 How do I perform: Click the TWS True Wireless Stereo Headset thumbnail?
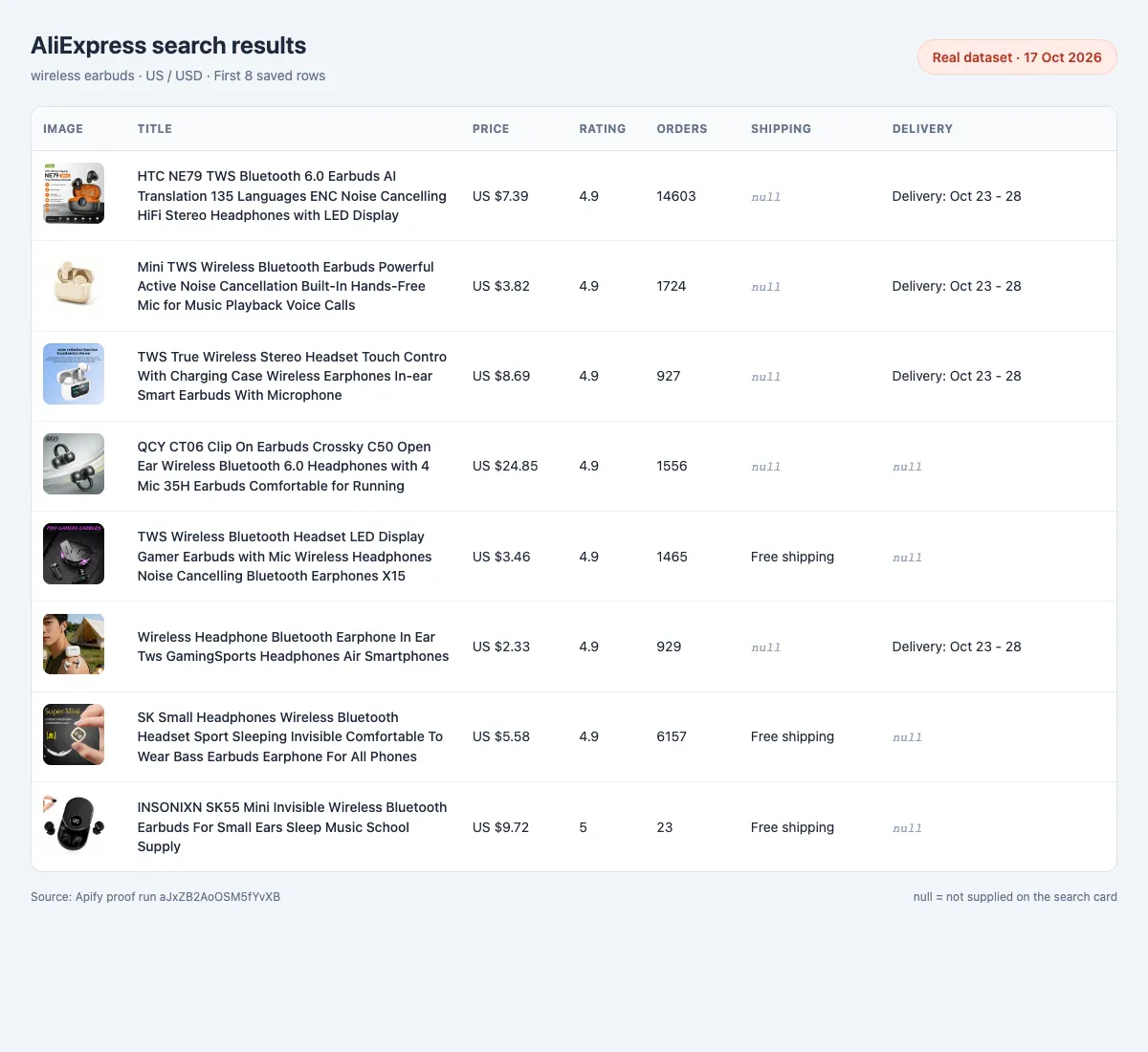(x=74, y=374)
